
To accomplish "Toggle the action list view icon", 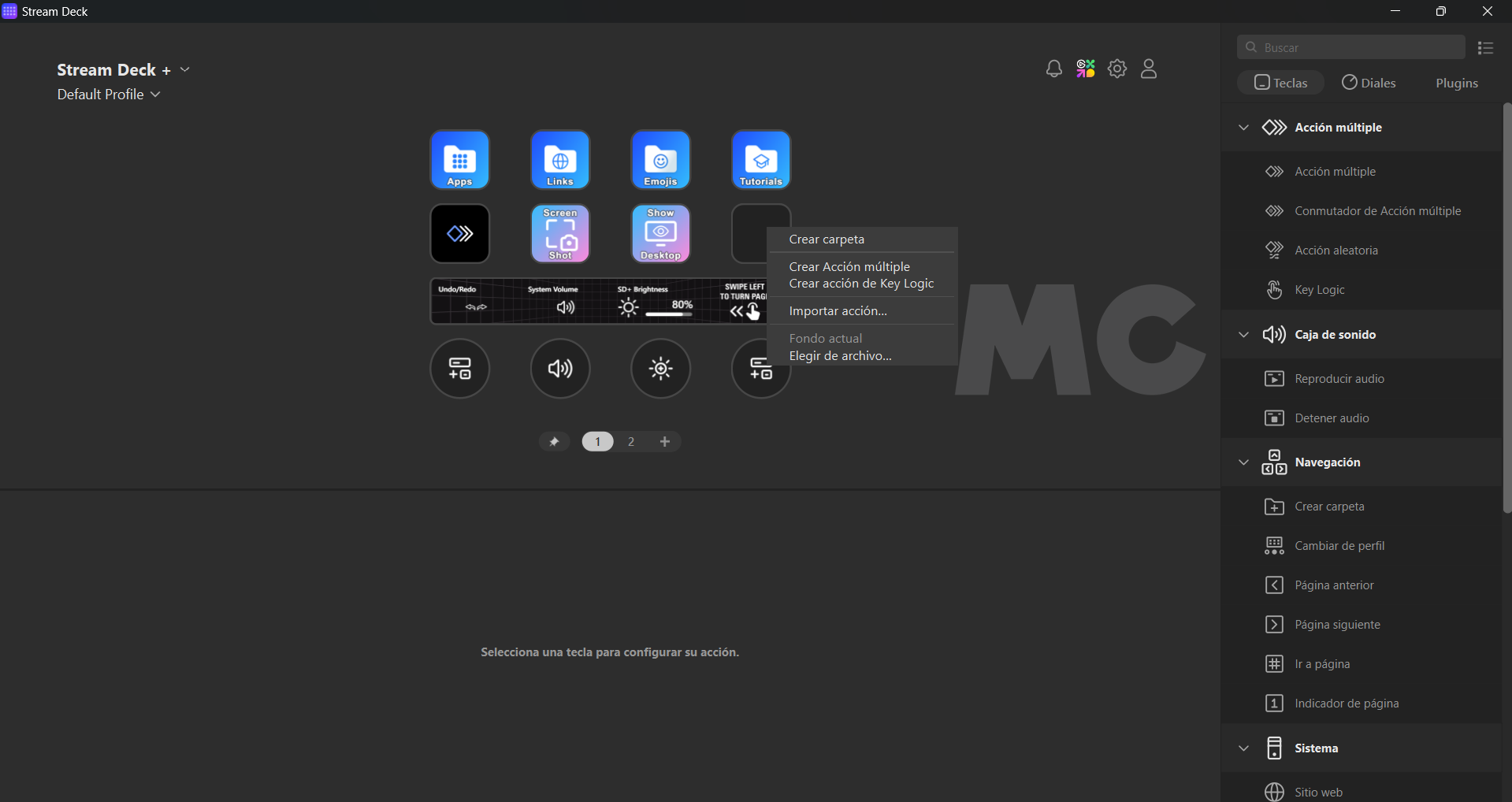I will click(x=1485, y=48).
